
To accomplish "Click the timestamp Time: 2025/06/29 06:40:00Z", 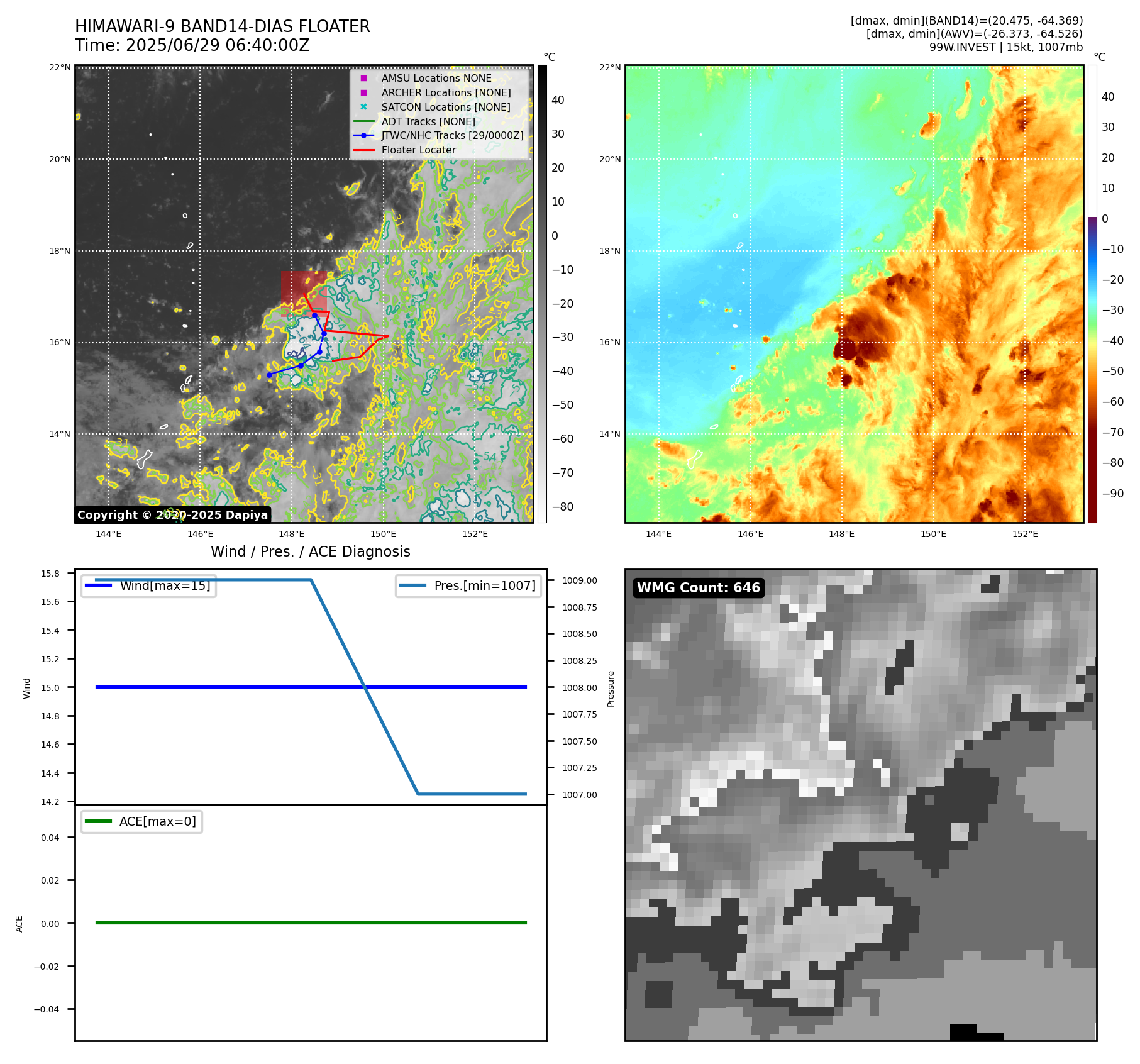I will 192,45.
